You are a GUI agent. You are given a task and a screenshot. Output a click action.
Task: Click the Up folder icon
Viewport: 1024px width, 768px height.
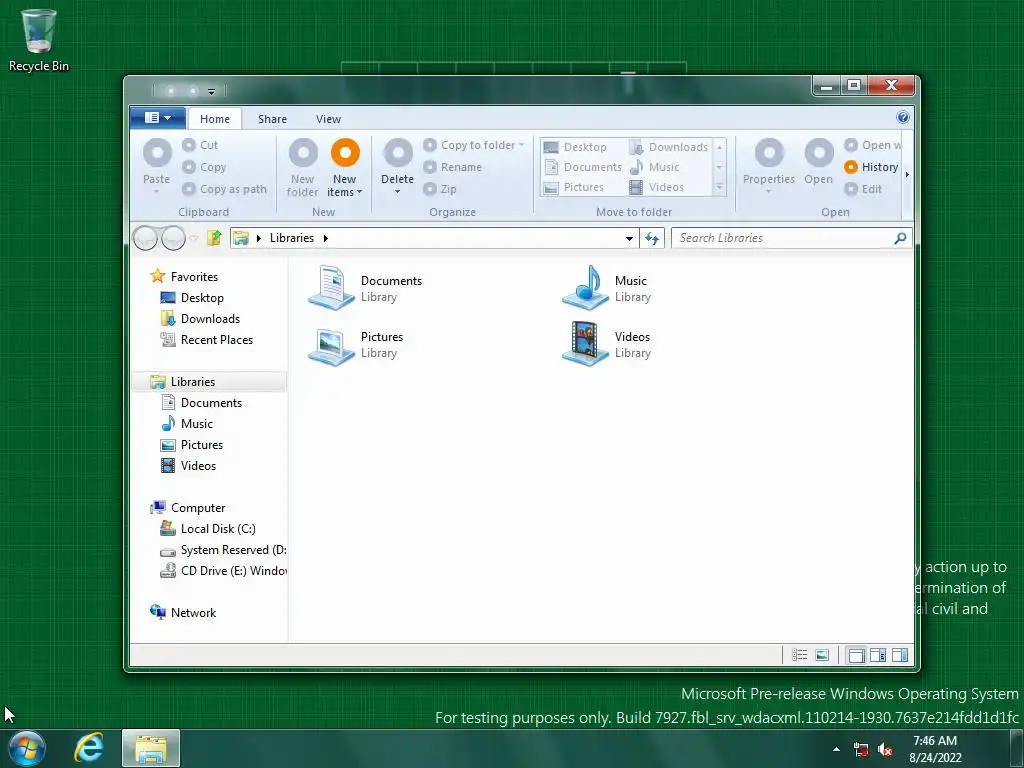tap(214, 238)
